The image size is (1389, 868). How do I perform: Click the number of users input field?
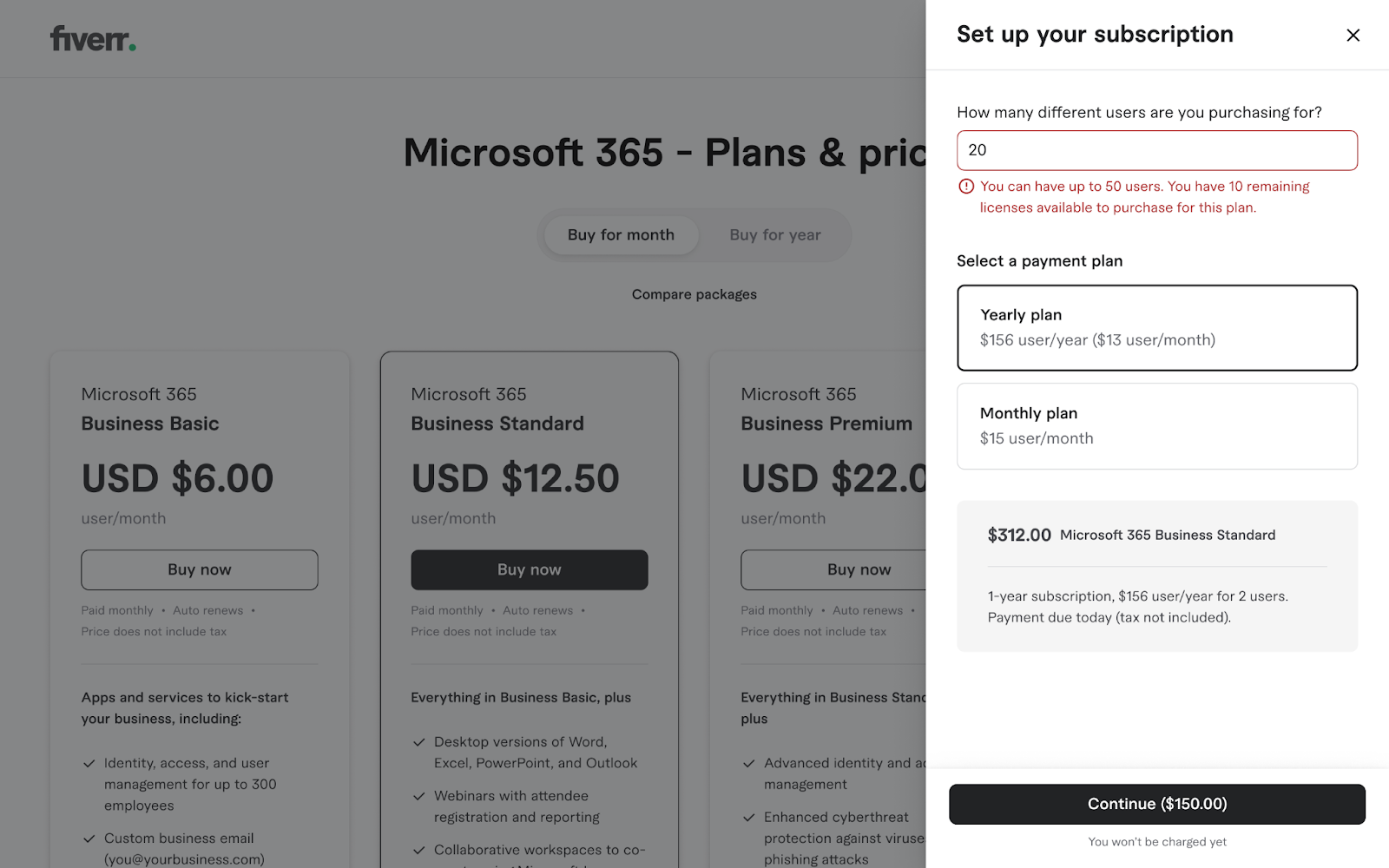1156,150
